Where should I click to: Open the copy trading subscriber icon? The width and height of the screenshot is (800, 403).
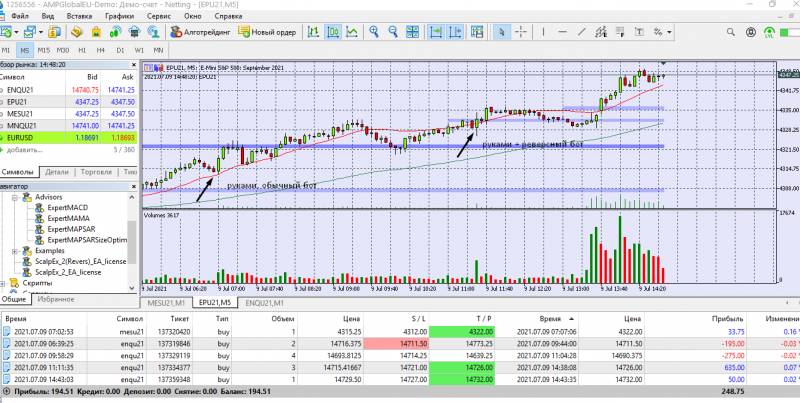(153, 32)
